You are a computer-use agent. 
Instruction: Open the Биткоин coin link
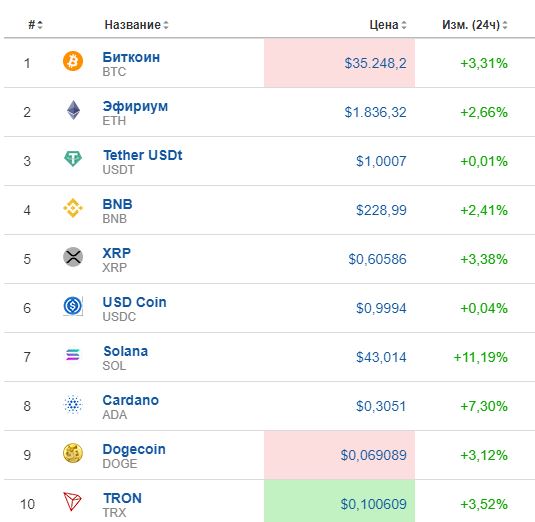(x=131, y=57)
